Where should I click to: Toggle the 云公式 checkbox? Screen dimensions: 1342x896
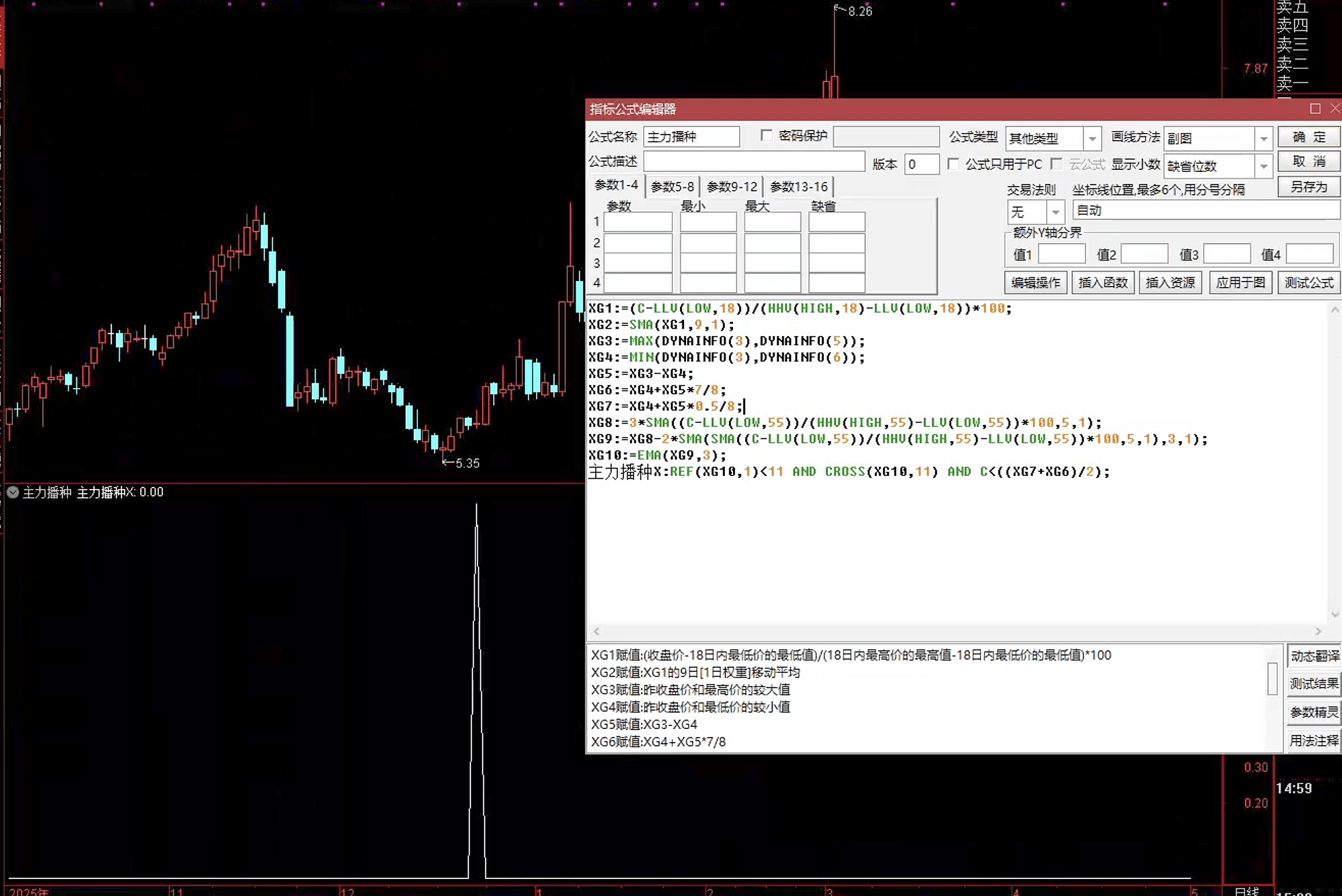pyautogui.click(x=1056, y=164)
